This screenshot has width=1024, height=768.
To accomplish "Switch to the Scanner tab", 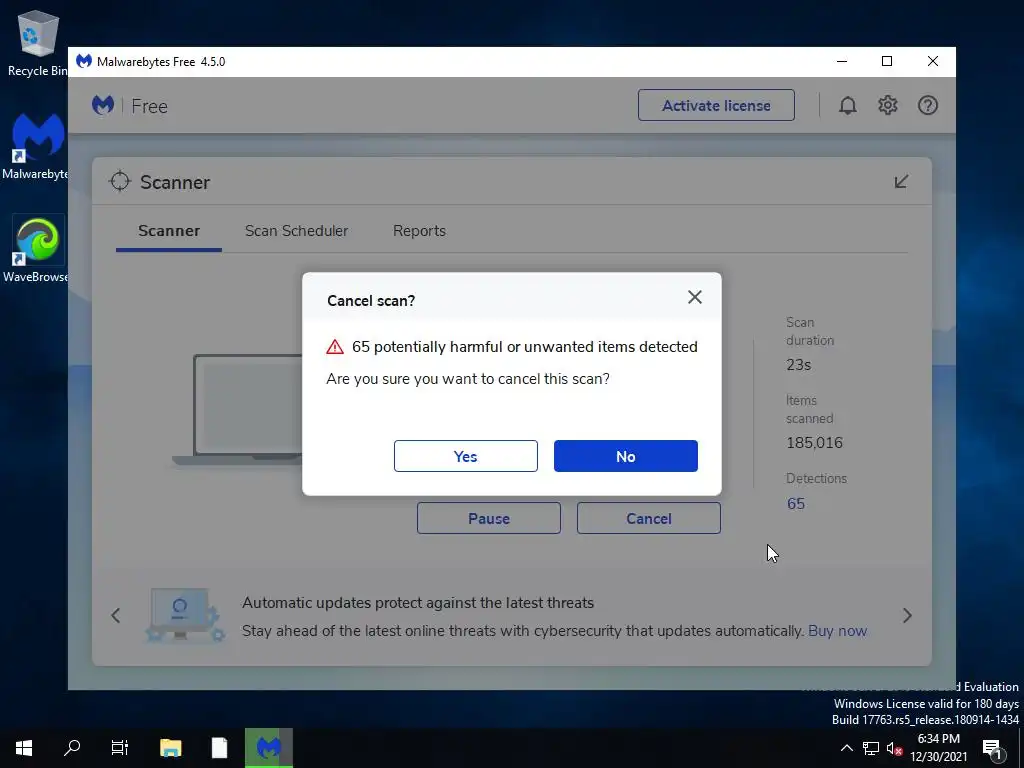I will pos(169,231).
